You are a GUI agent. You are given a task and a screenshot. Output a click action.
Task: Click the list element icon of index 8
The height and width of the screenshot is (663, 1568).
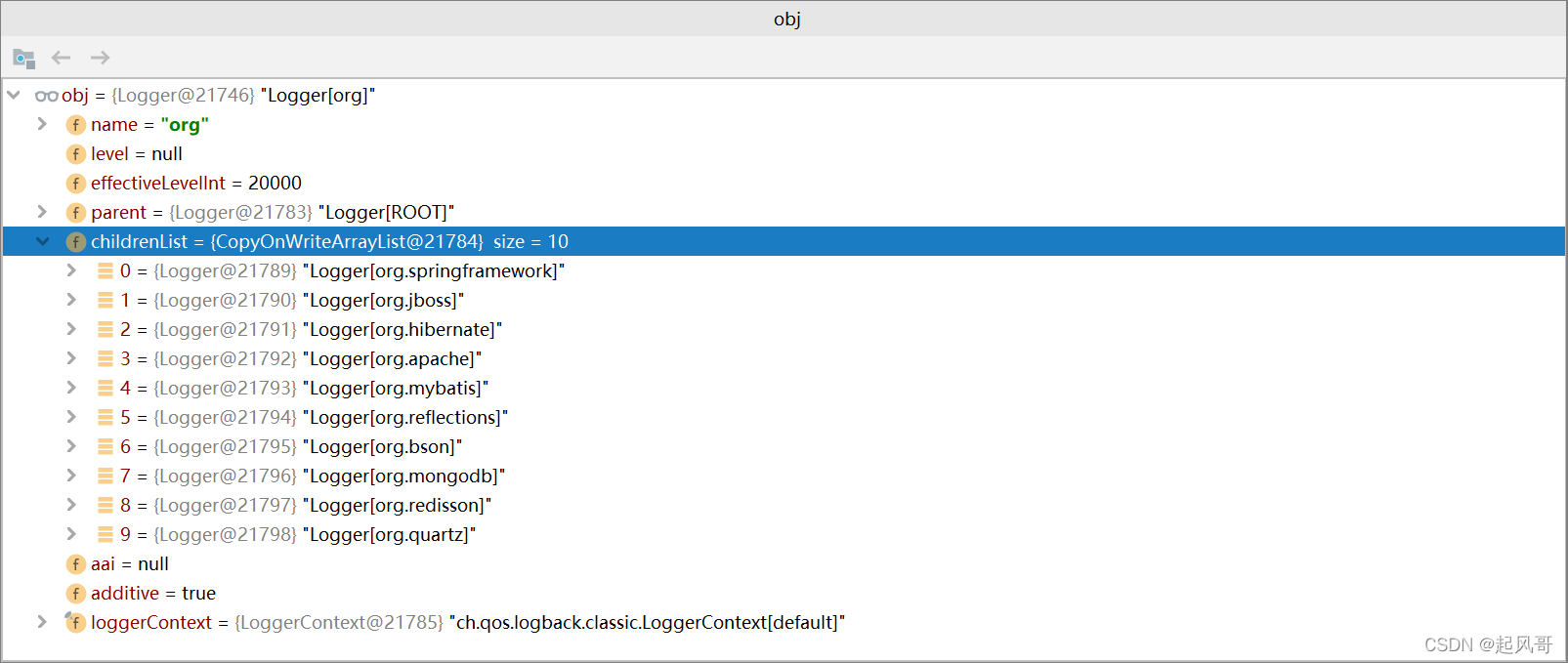coord(105,505)
